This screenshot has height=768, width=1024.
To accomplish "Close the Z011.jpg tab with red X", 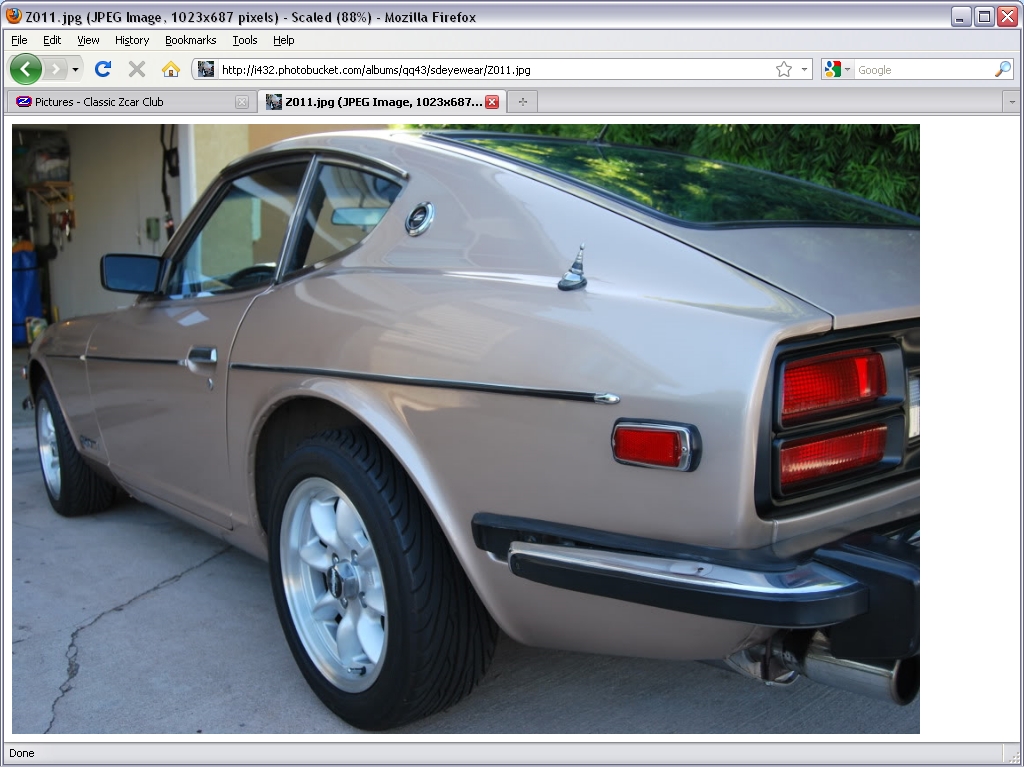I will (492, 102).
